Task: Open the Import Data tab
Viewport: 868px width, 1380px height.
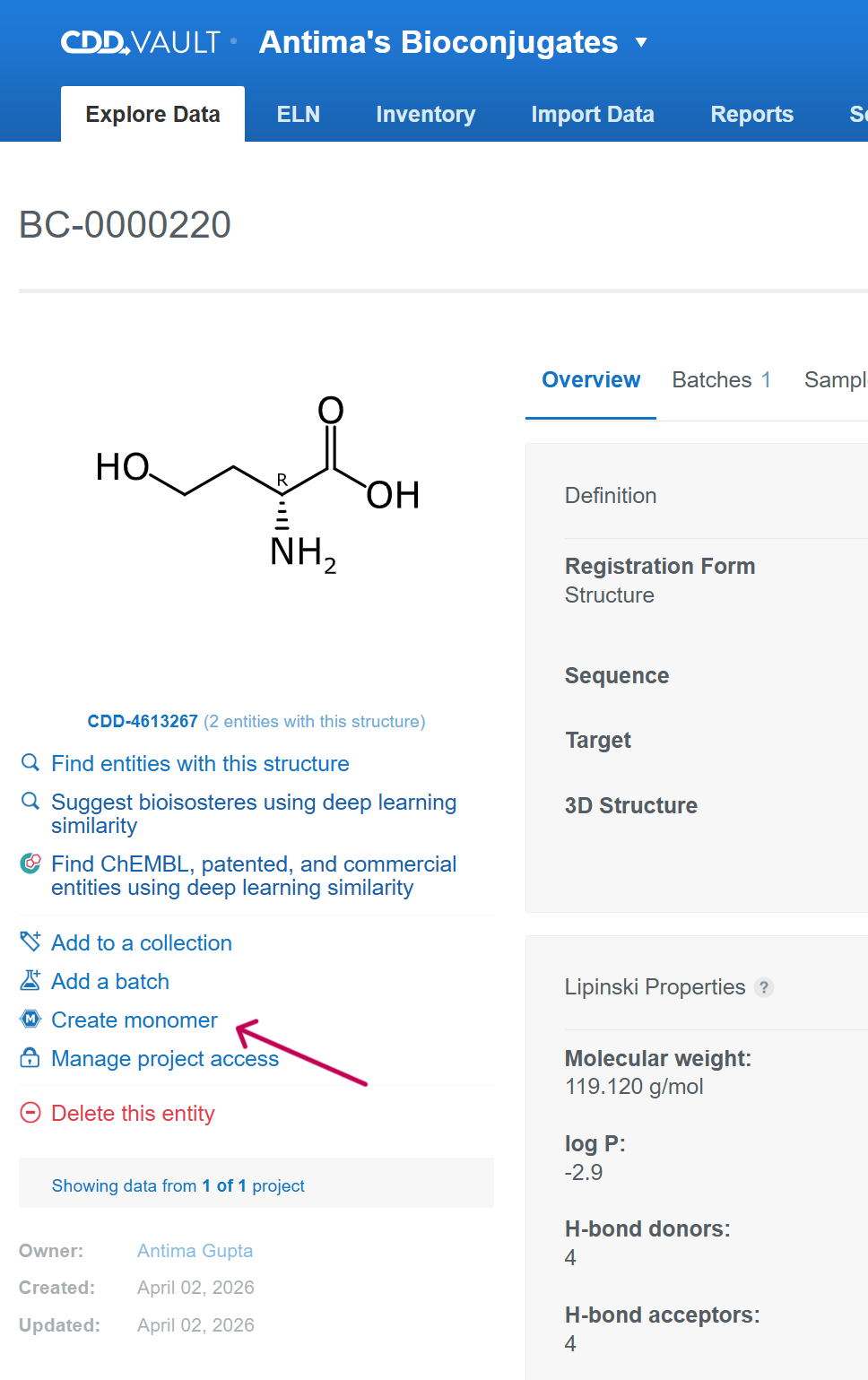Action: (x=593, y=114)
